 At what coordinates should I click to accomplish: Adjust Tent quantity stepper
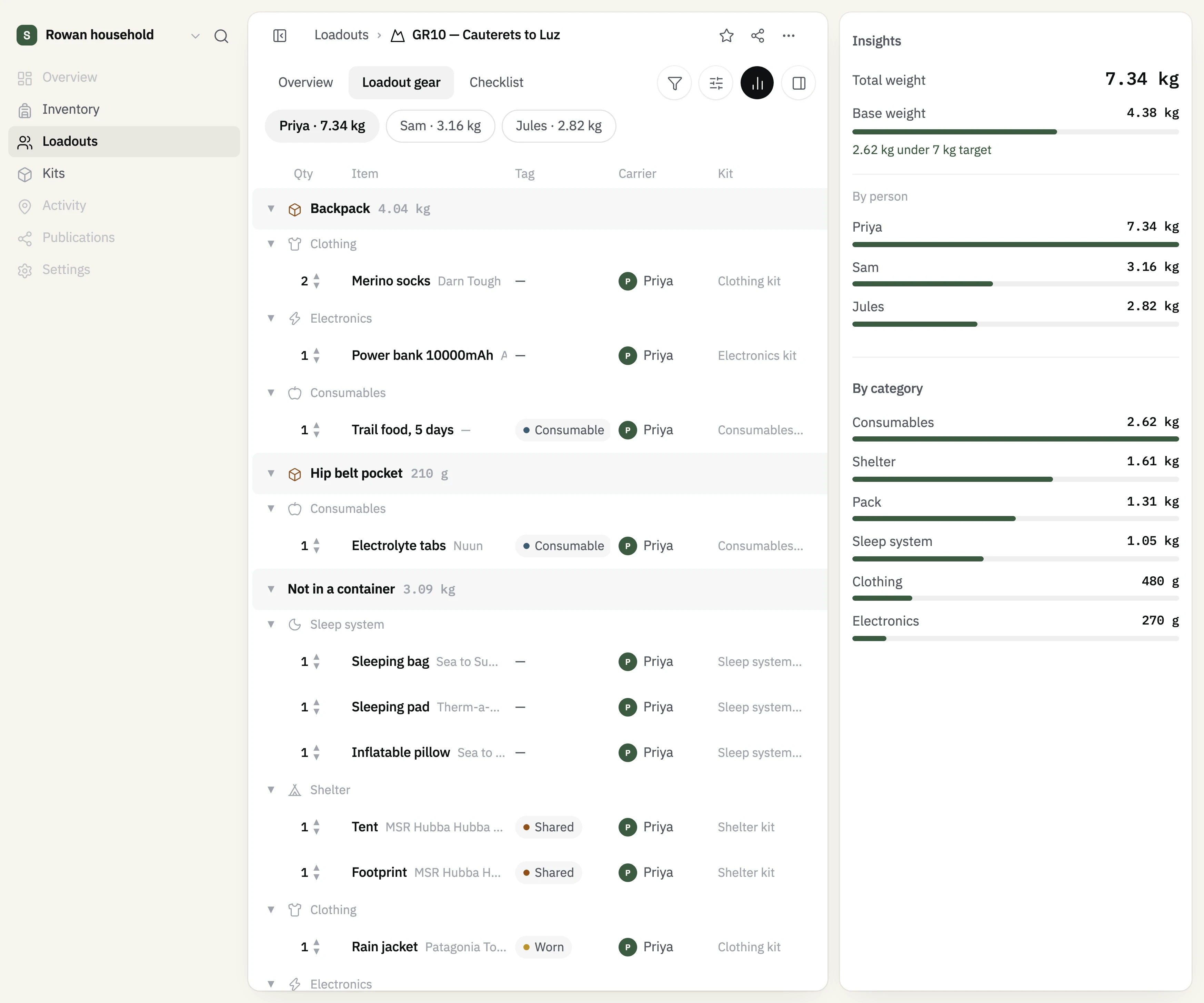coord(317,827)
